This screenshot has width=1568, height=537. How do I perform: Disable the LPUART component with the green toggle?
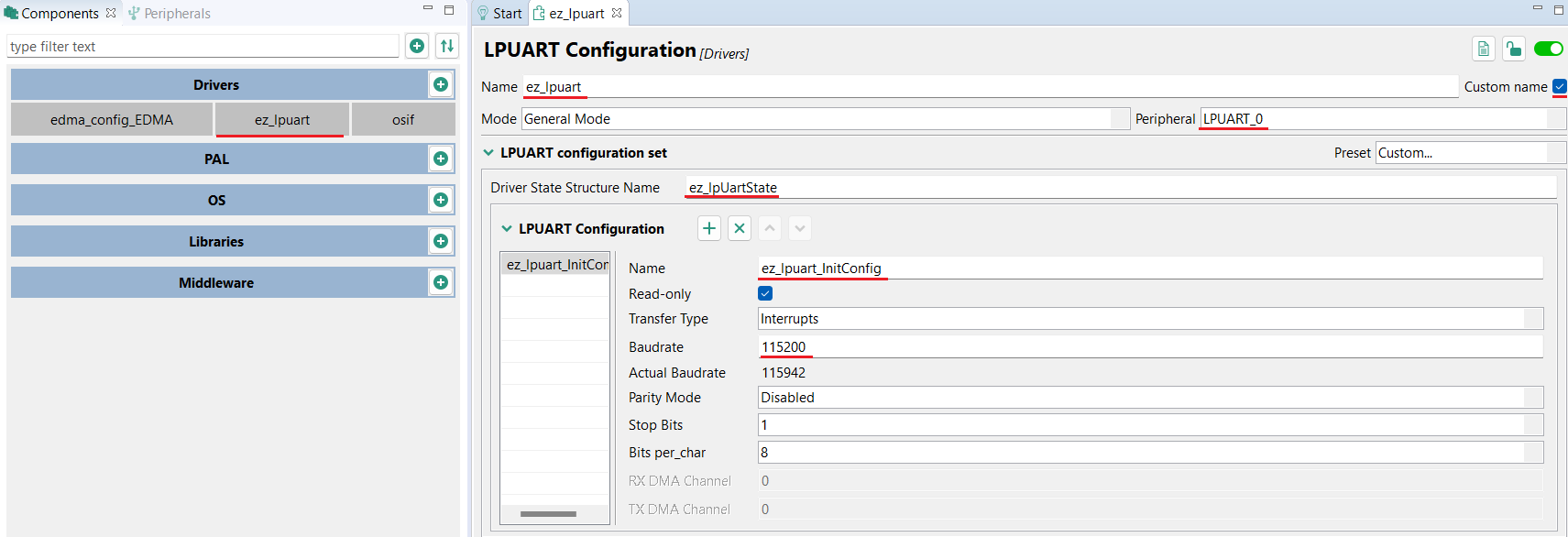(1549, 49)
